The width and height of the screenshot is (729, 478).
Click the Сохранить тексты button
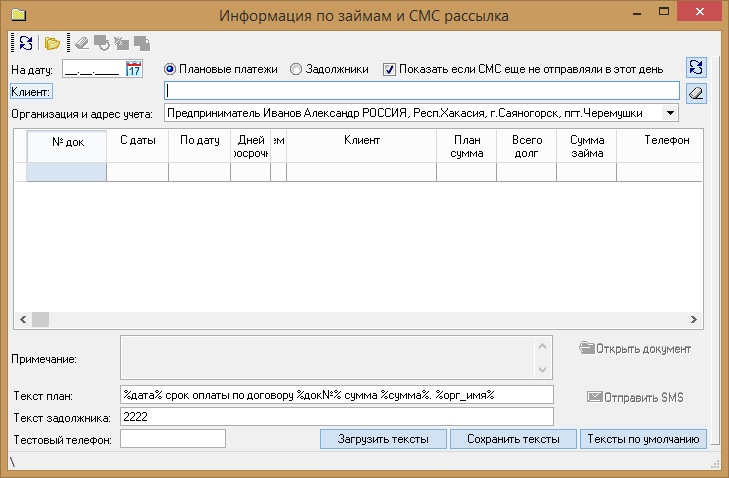coord(513,439)
